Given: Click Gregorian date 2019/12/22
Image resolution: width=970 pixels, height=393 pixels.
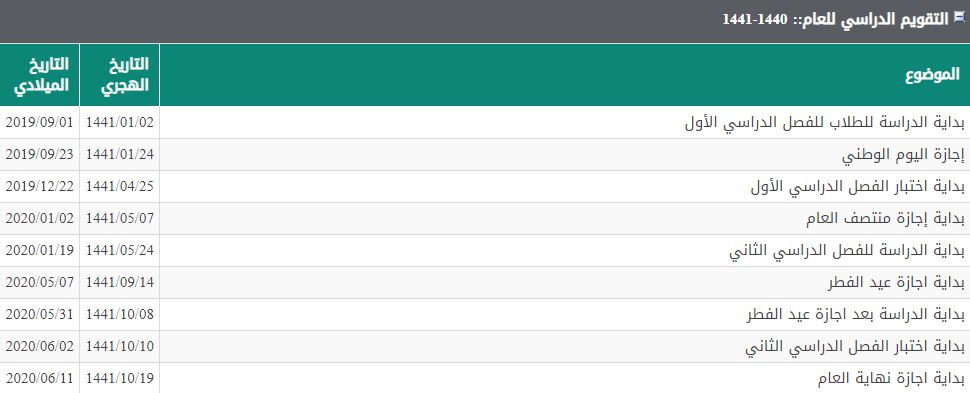Looking at the screenshot, I should (x=40, y=187).
